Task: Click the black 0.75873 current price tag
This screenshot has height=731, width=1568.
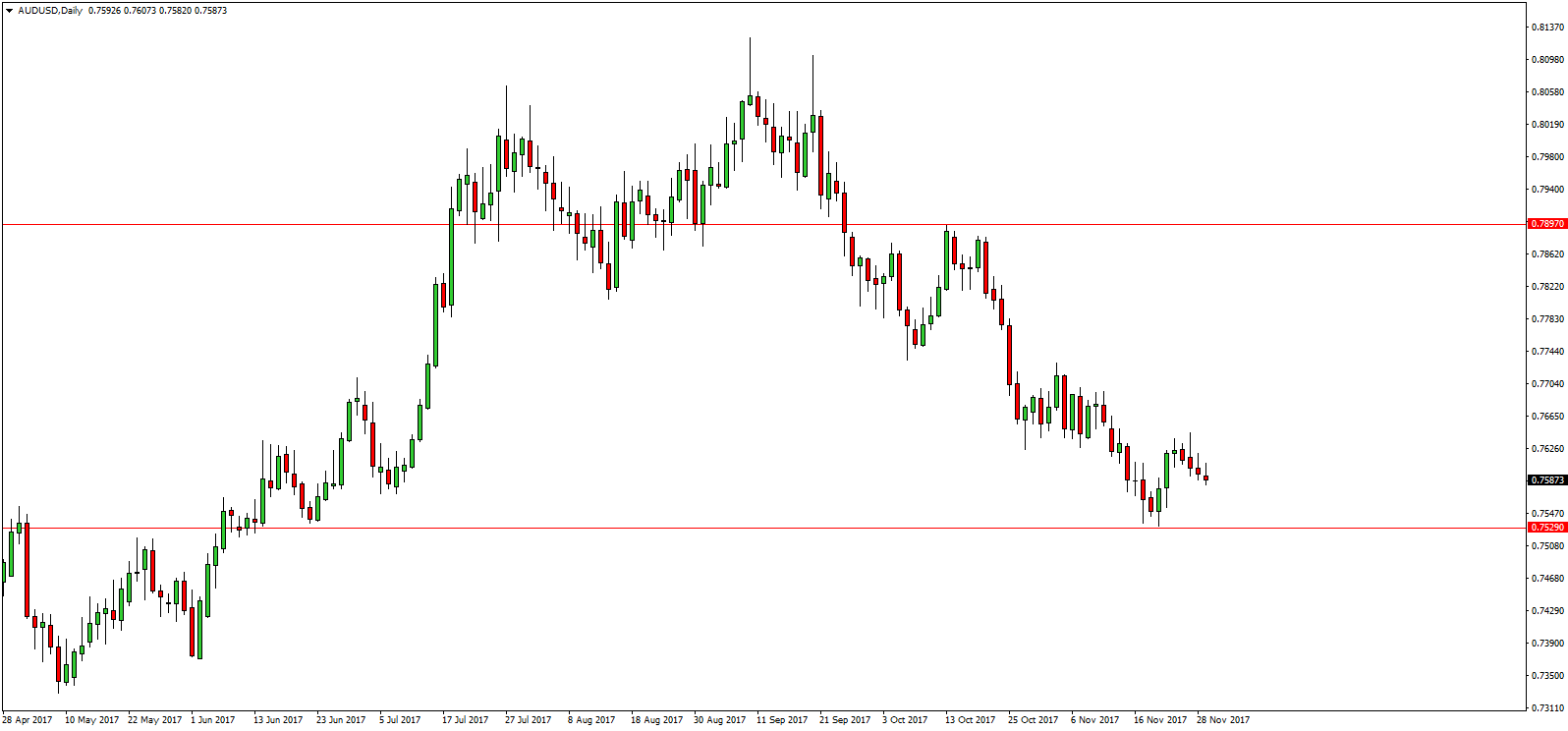Action: tap(1546, 480)
